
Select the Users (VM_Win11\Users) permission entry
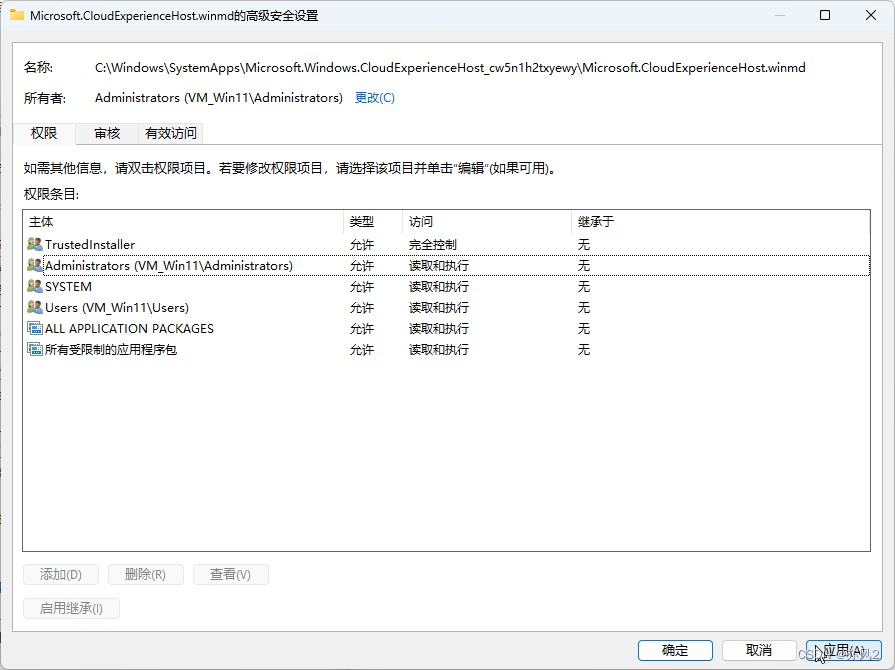coord(447,308)
